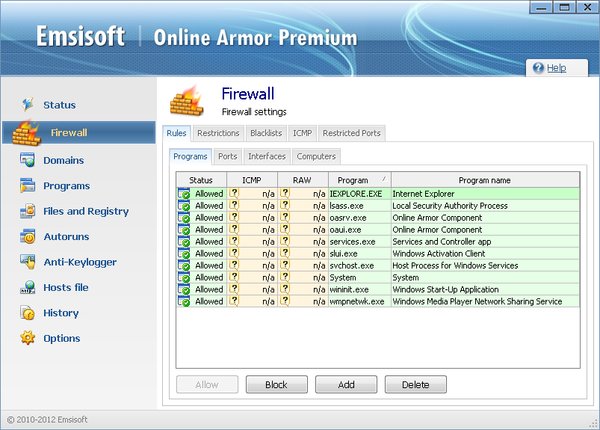Click RAW question mark icon for wmpnetwk.exe

[x=285, y=301]
